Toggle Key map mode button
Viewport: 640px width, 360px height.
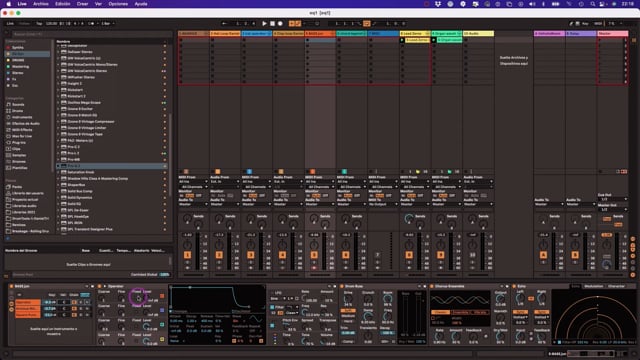(585, 24)
